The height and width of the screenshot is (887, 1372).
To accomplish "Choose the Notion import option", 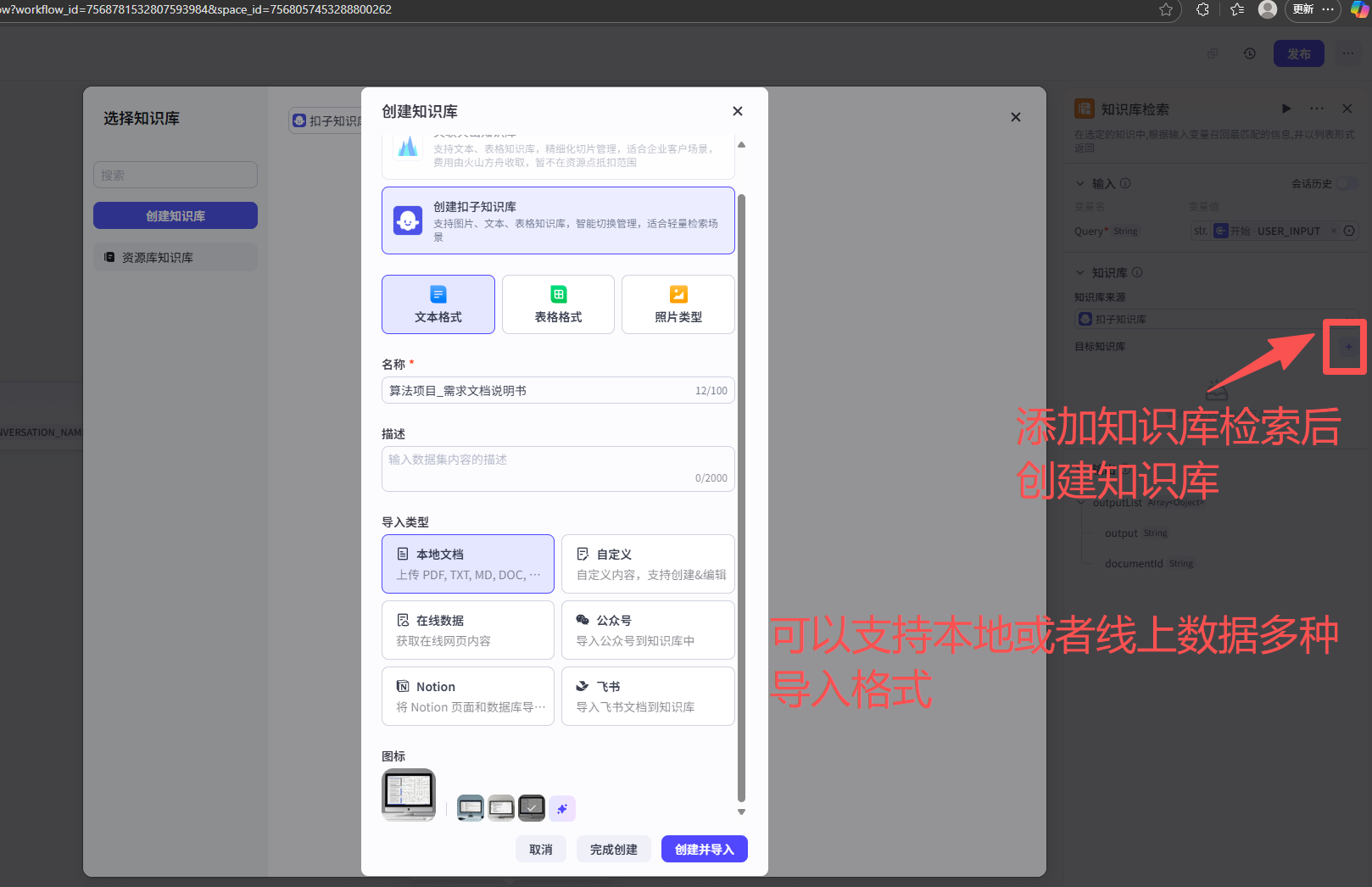I will (467, 695).
